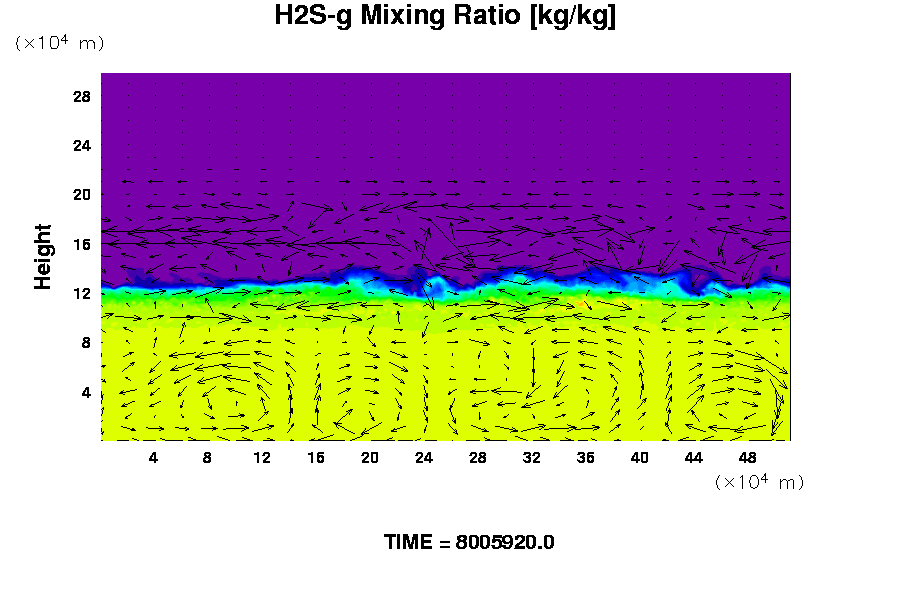The width and height of the screenshot is (900, 600).
Task: Click y-axis tick label 24
Action: [82, 145]
